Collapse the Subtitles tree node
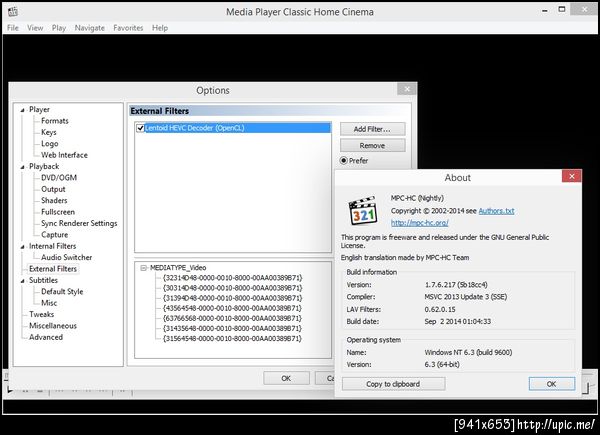This screenshot has width=600, height=435. point(22,280)
